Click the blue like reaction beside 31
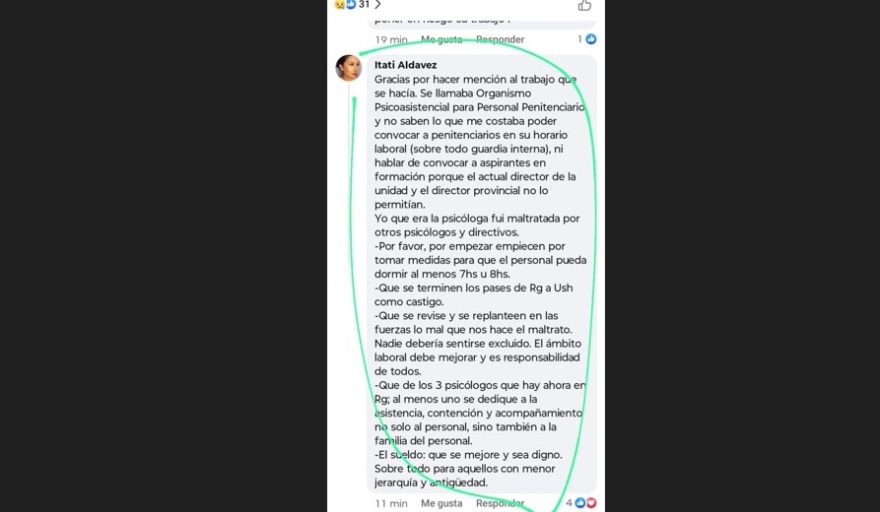Viewport: 880px width, 512px height. coord(351,4)
